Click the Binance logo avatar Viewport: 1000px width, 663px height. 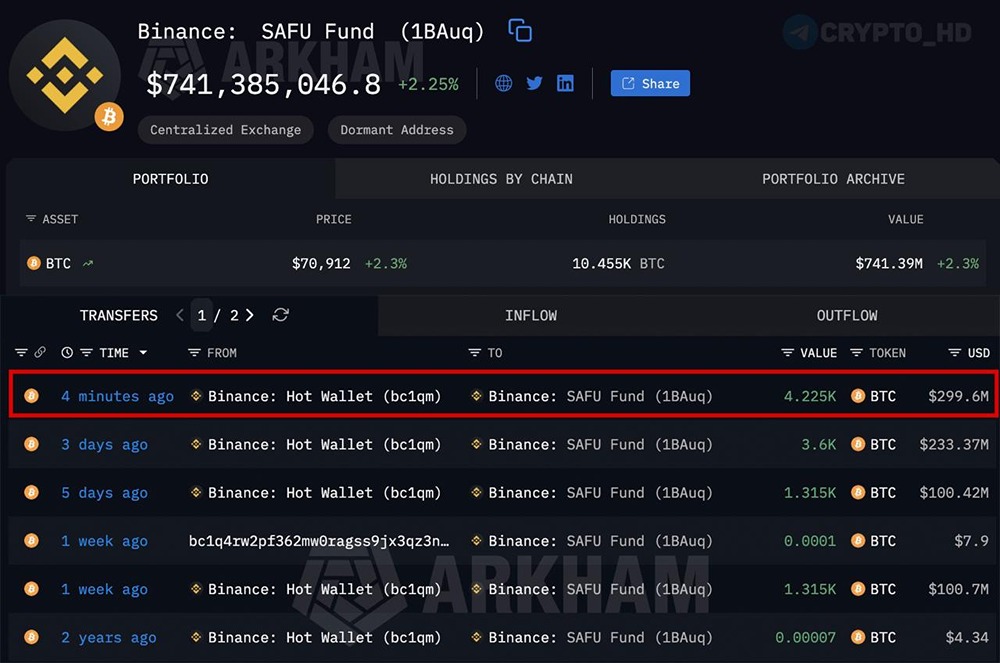coord(65,75)
